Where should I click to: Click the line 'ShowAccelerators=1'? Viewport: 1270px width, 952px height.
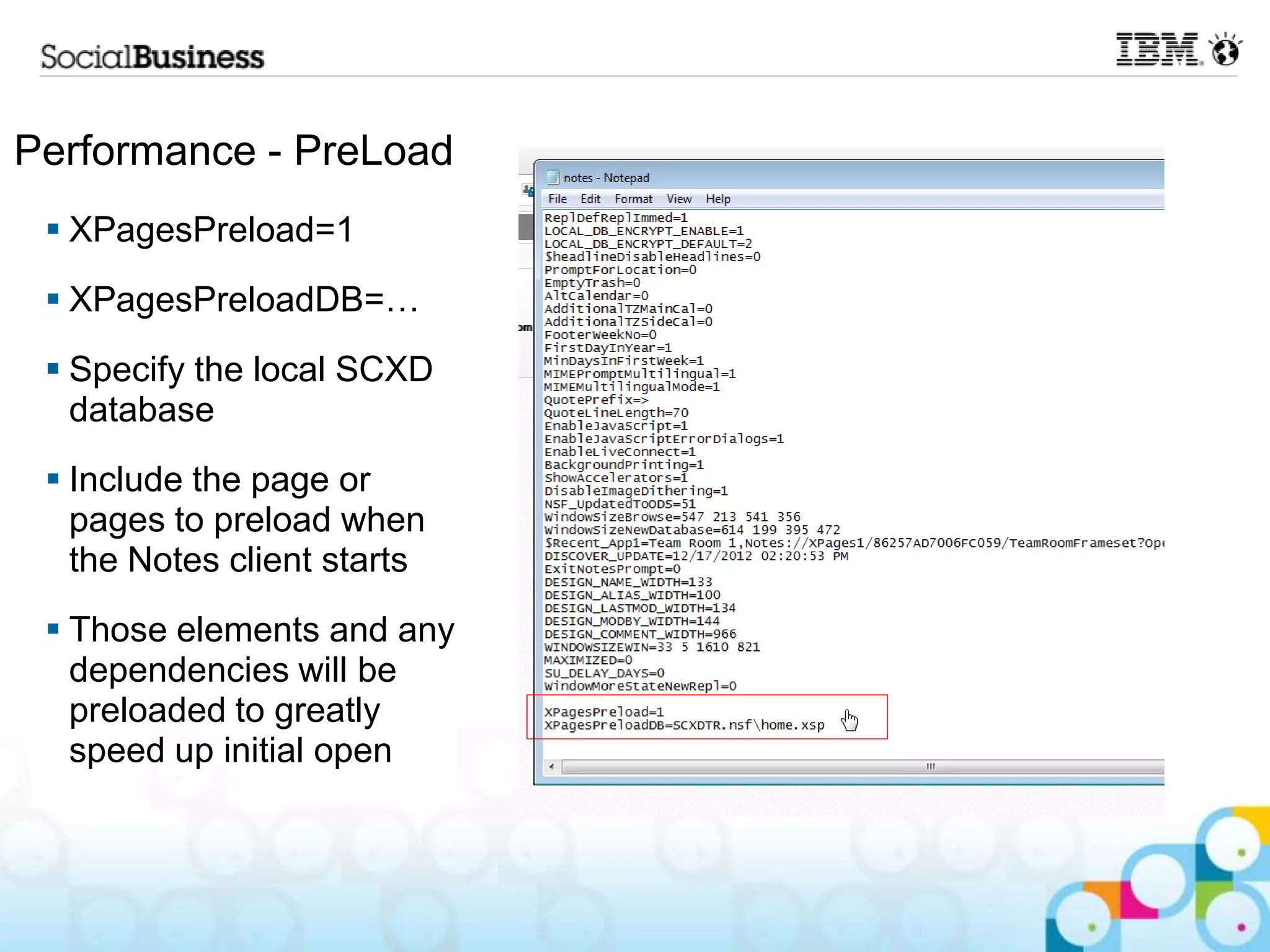coord(616,478)
